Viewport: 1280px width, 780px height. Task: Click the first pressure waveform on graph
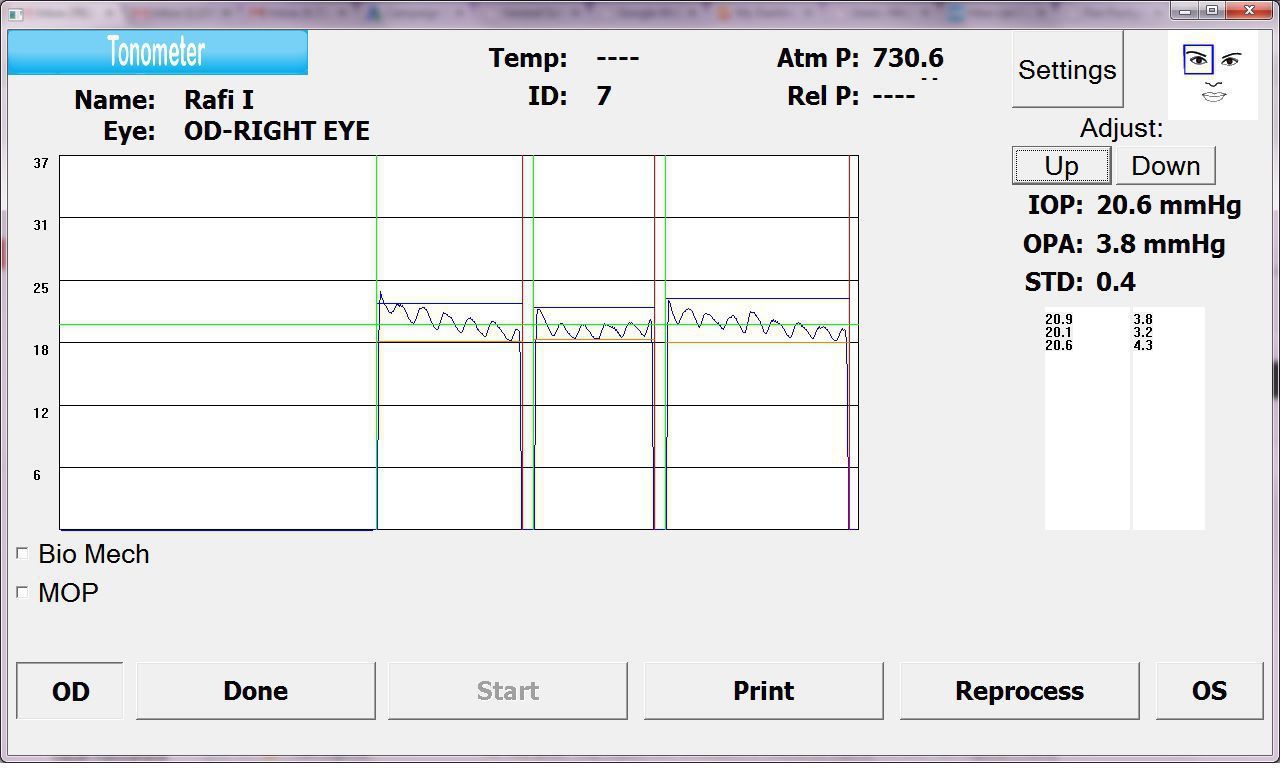point(449,321)
